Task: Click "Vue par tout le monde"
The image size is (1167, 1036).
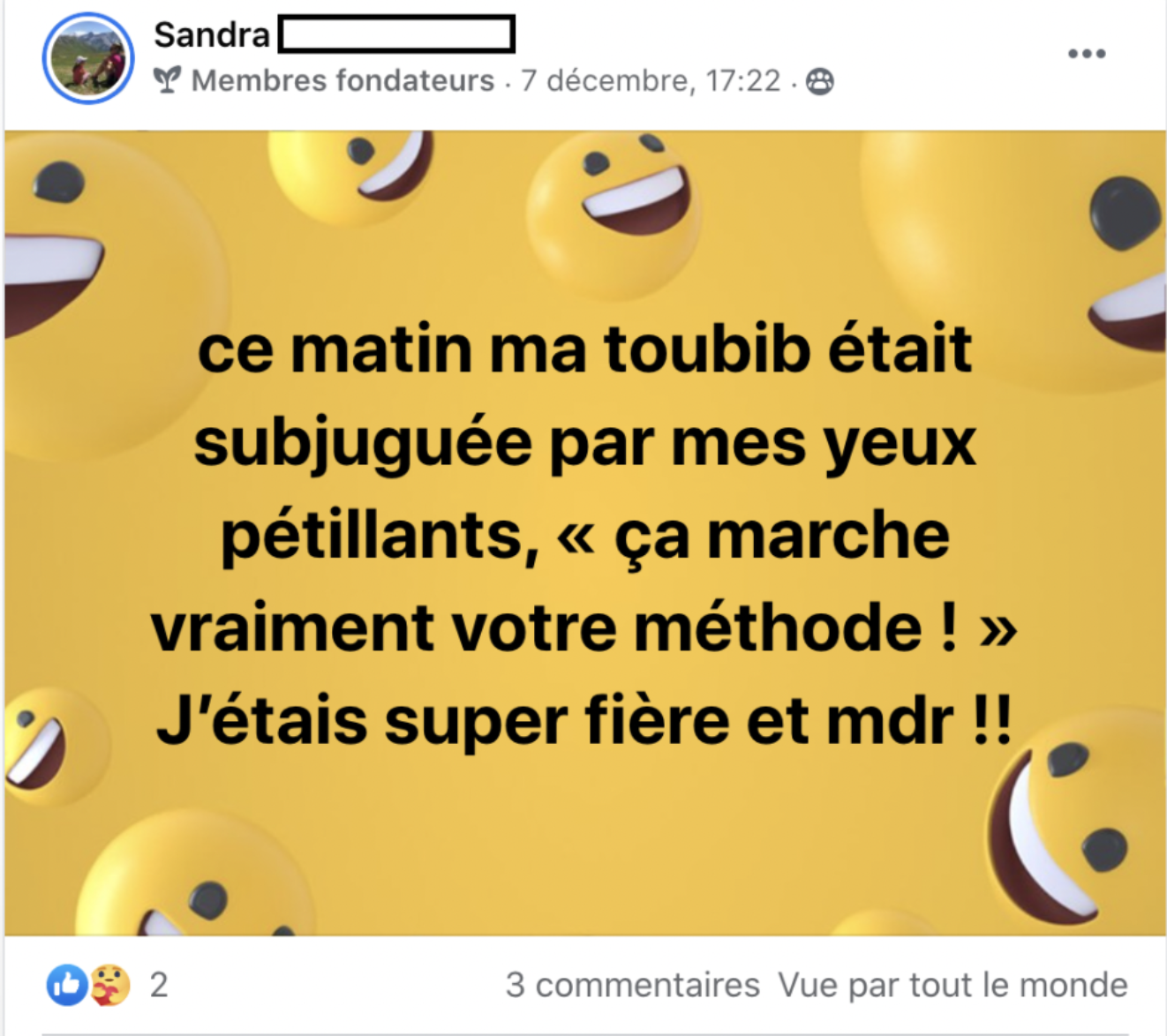Action: coord(952,985)
